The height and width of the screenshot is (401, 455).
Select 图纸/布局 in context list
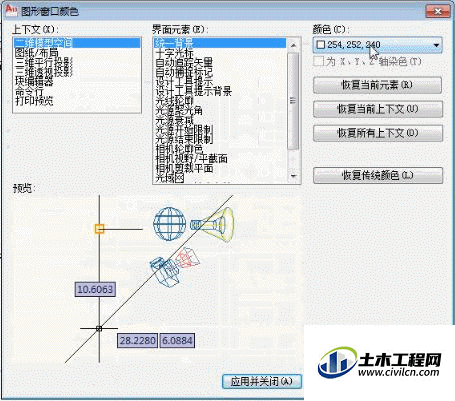pyautogui.click(x=77, y=52)
